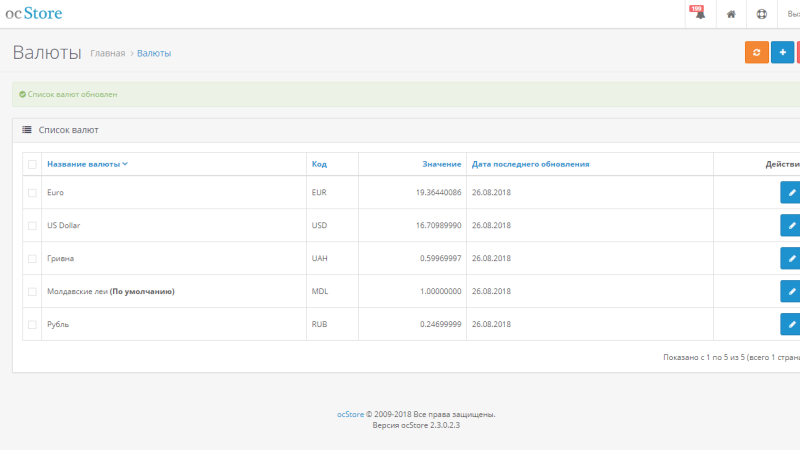Click value 0.59969997

[440, 259]
